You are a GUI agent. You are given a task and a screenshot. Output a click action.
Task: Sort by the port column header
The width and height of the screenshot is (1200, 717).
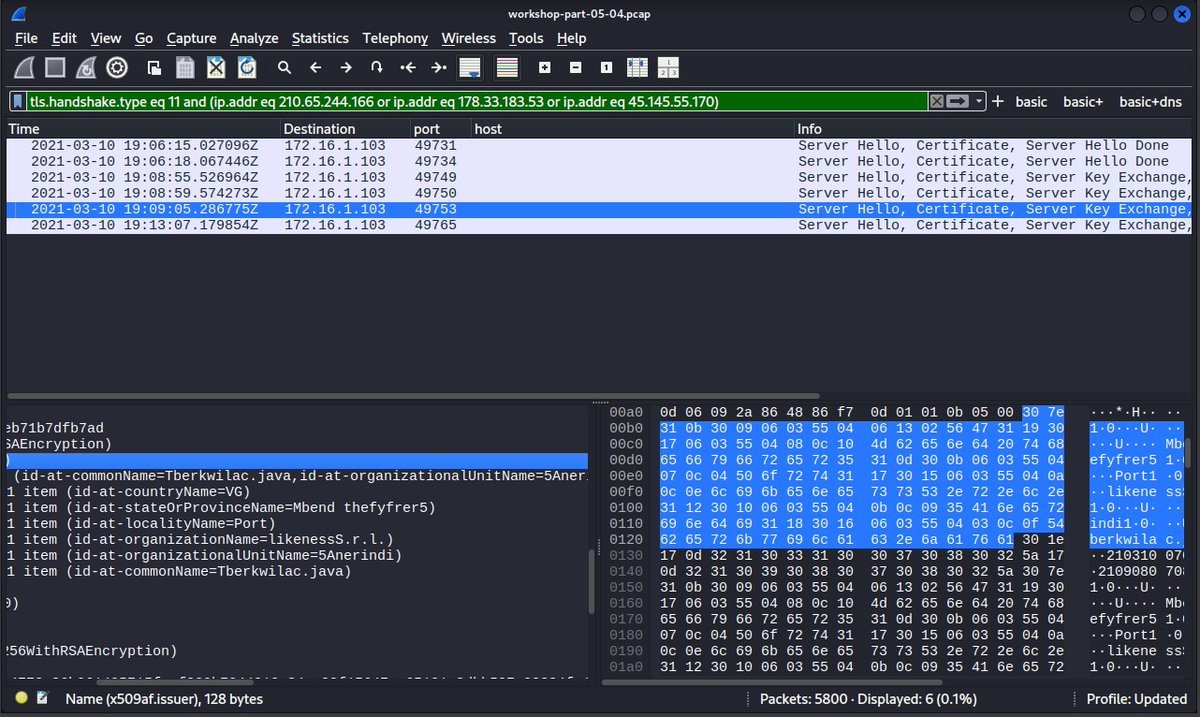(x=439, y=129)
